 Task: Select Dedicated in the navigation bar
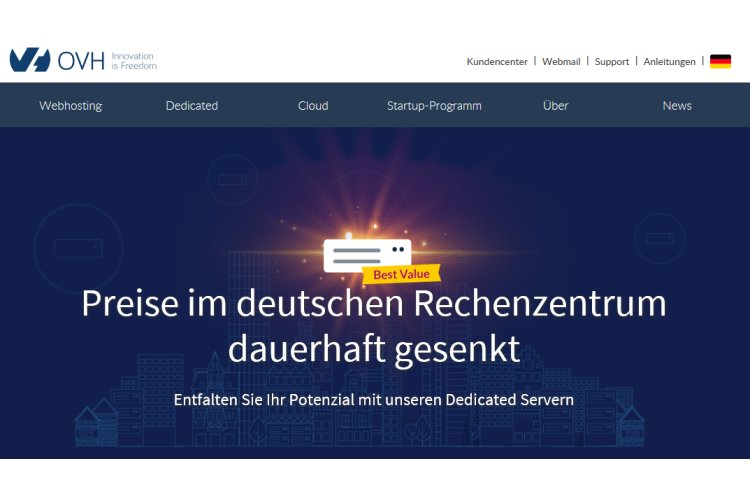pos(192,106)
